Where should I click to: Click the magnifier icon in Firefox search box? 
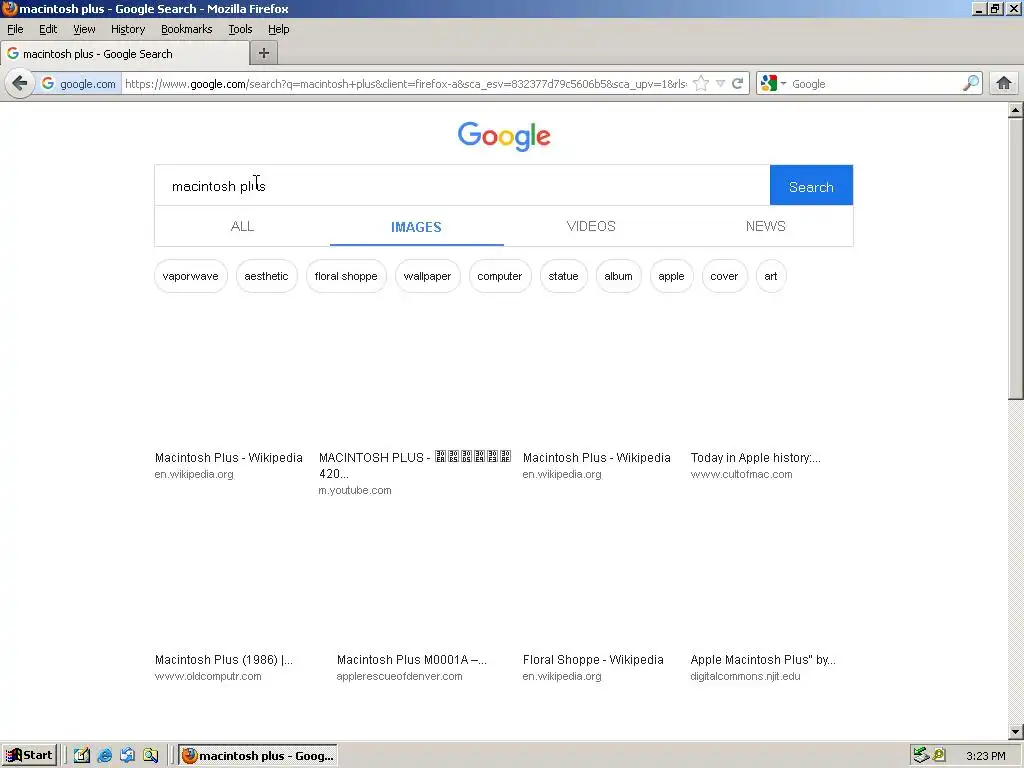(x=971, y=84)
